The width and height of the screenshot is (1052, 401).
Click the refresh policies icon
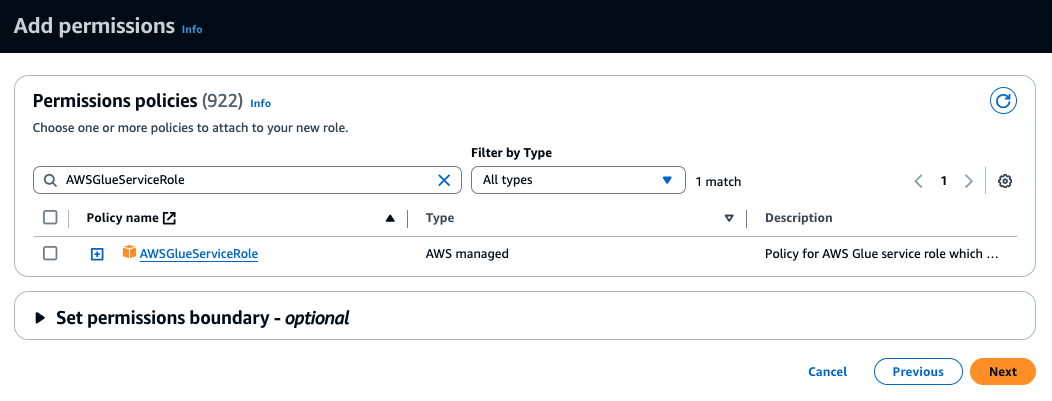1003,100
